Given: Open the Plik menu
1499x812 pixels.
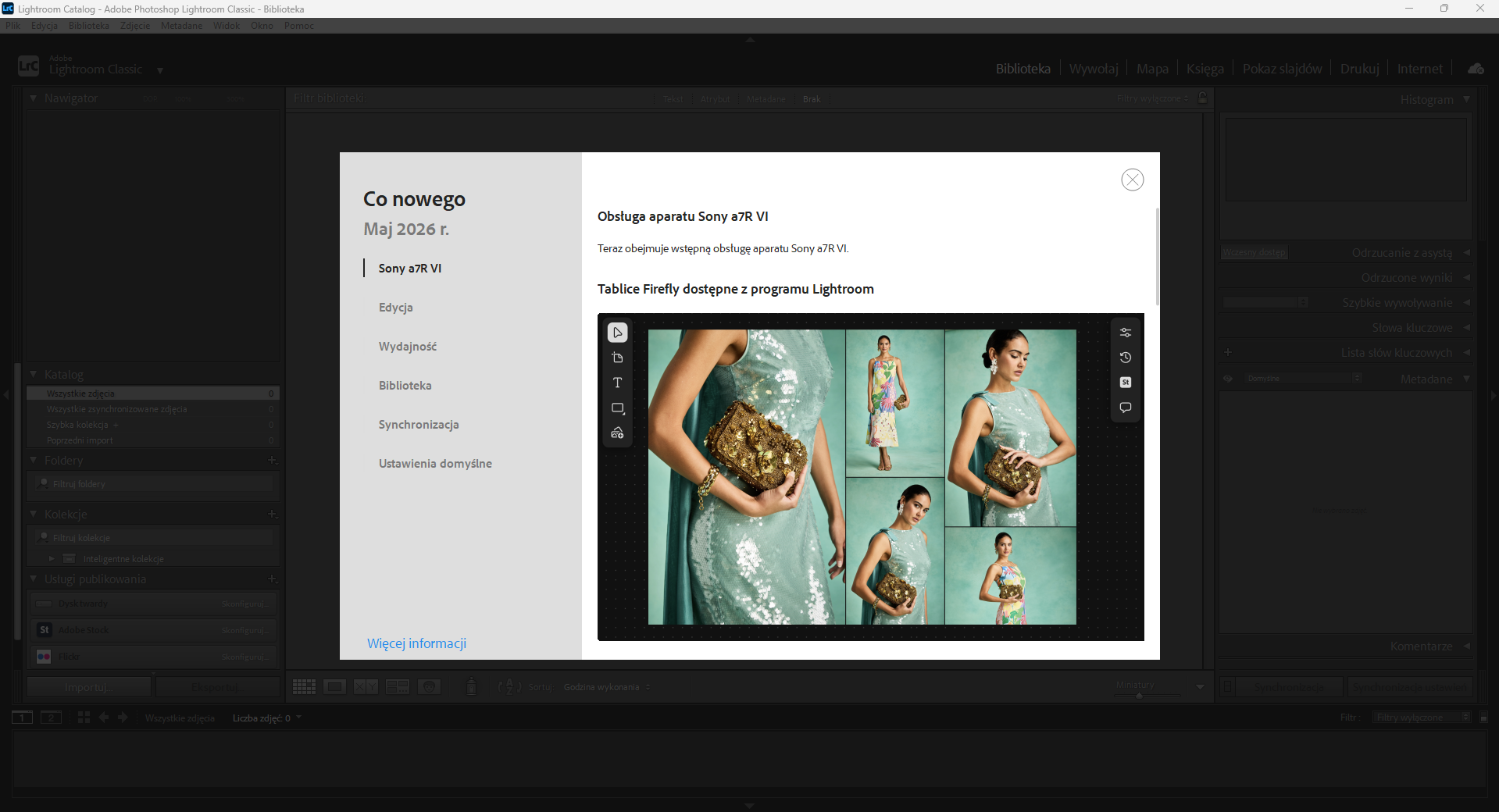Looking at the screenshot, I should (x=13, y=26).
